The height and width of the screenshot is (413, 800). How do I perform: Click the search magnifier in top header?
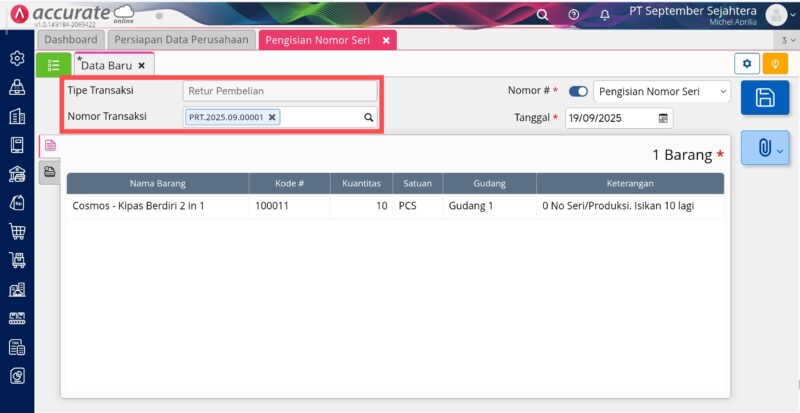pyautogui.click(x=542, y=15)
